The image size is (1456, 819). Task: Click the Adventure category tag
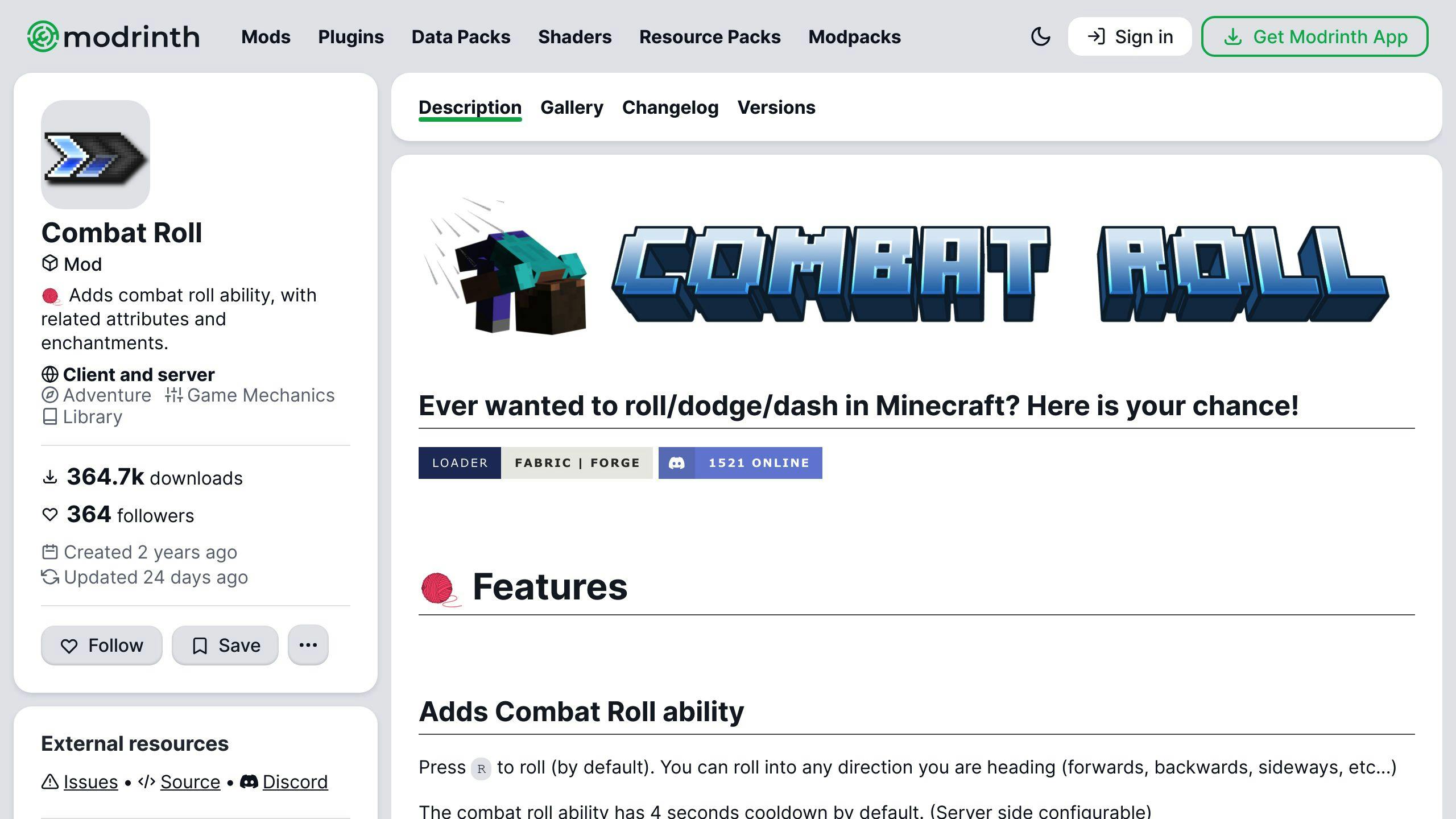click(x=96, y=395)
